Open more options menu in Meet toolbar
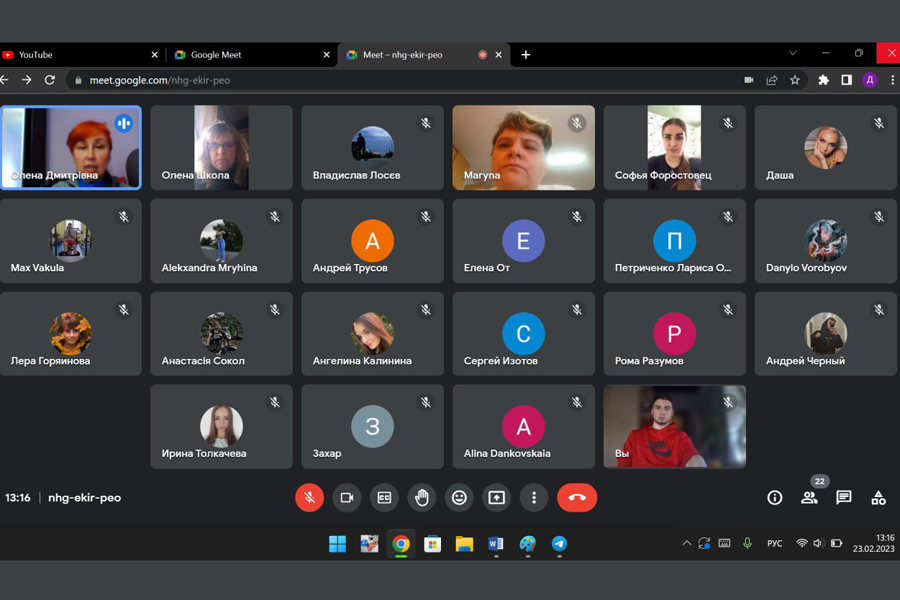Screen dimensions: 900x600 [534, 497]
